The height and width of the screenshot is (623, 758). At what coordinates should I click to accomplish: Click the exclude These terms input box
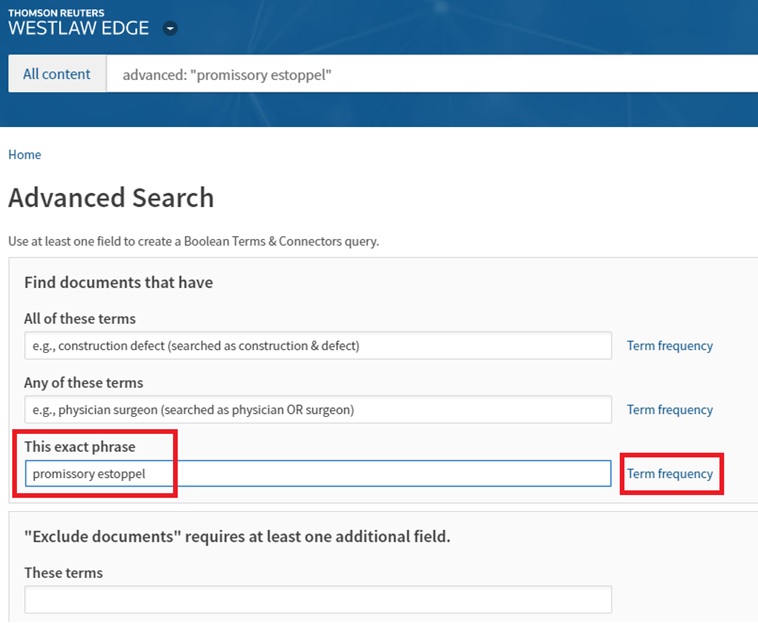(318, 600)
